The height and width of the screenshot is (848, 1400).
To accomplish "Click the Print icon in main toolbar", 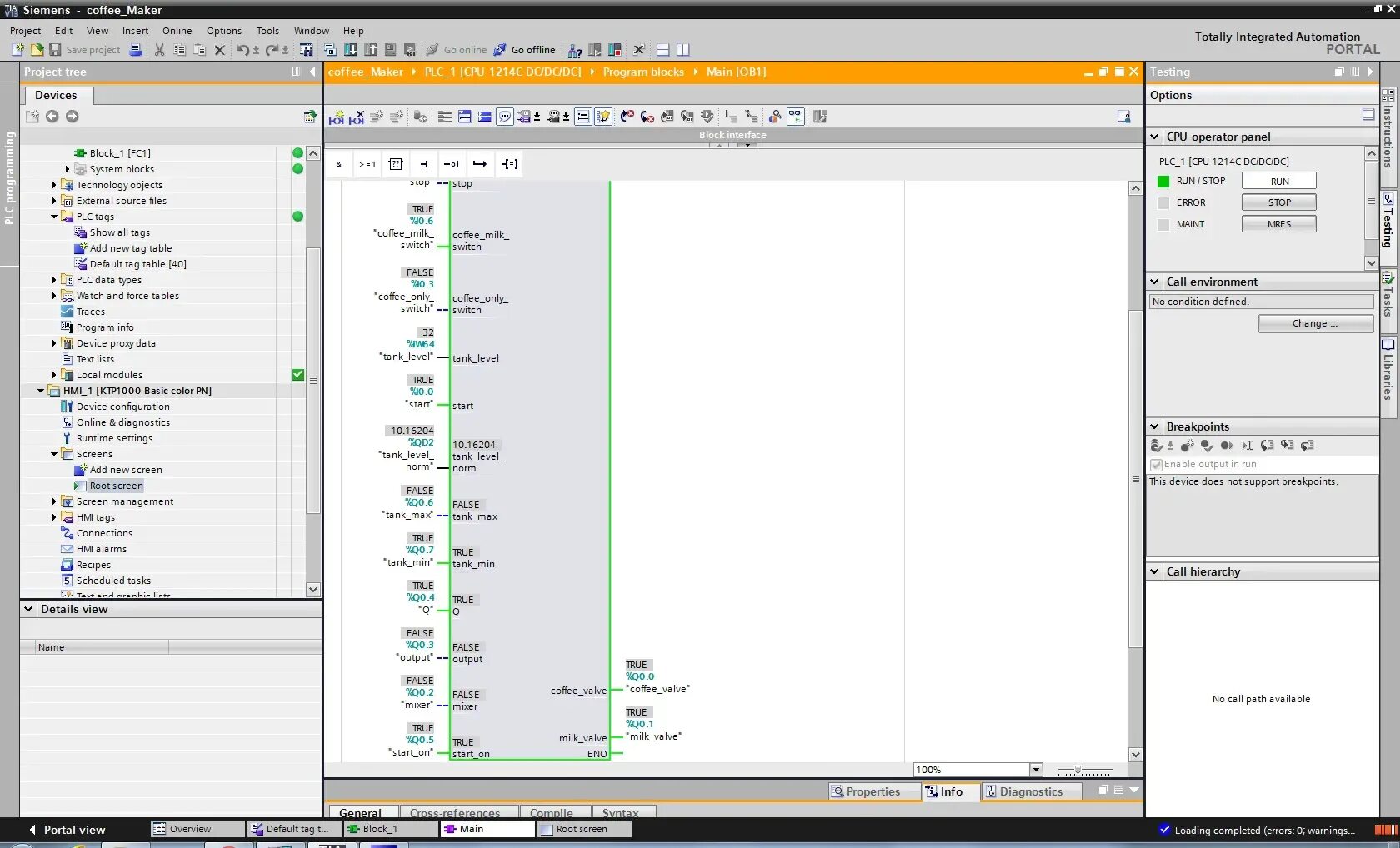I will 137,50.
